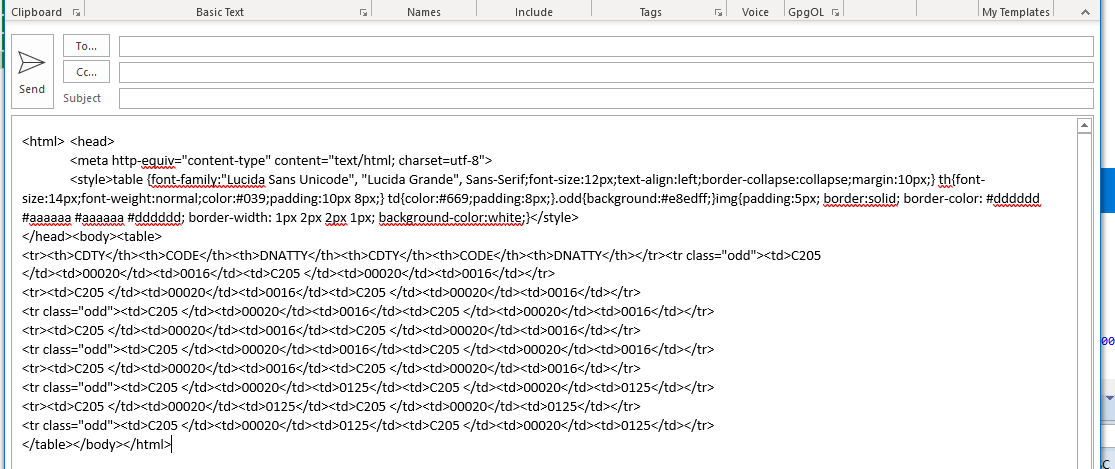The image size is (1115, 469).
Task: Open the address book via To... button
Action: [x=86, y=46]
